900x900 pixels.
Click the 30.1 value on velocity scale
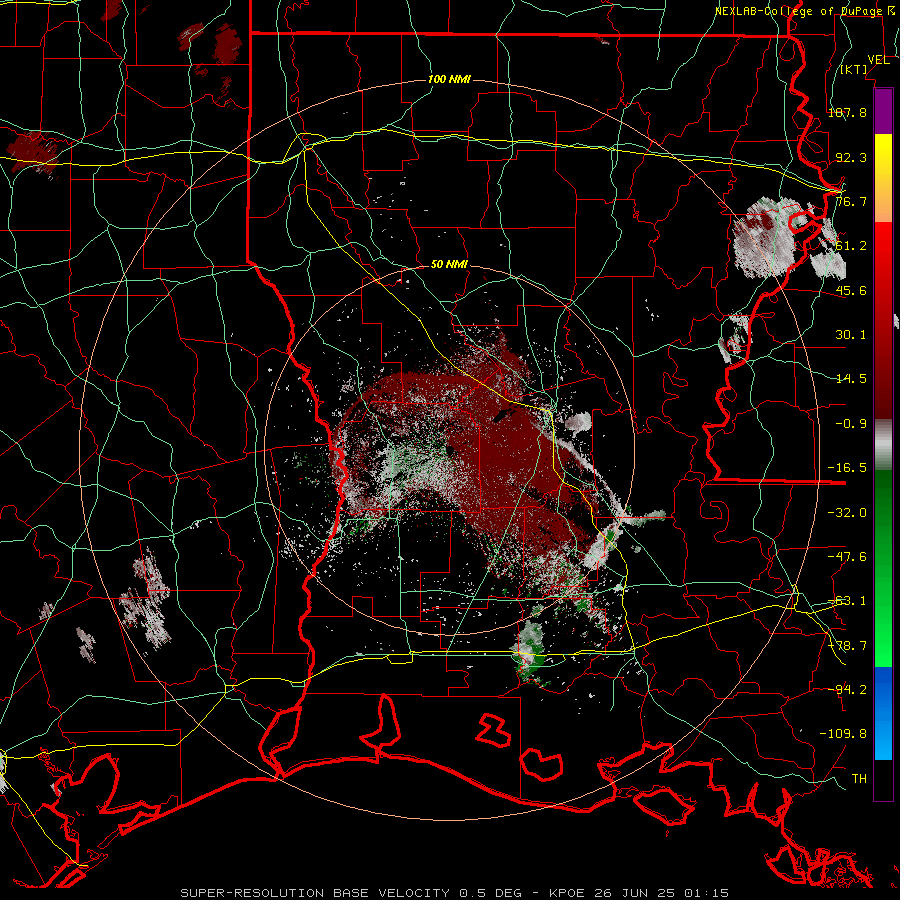pos(851,335)
